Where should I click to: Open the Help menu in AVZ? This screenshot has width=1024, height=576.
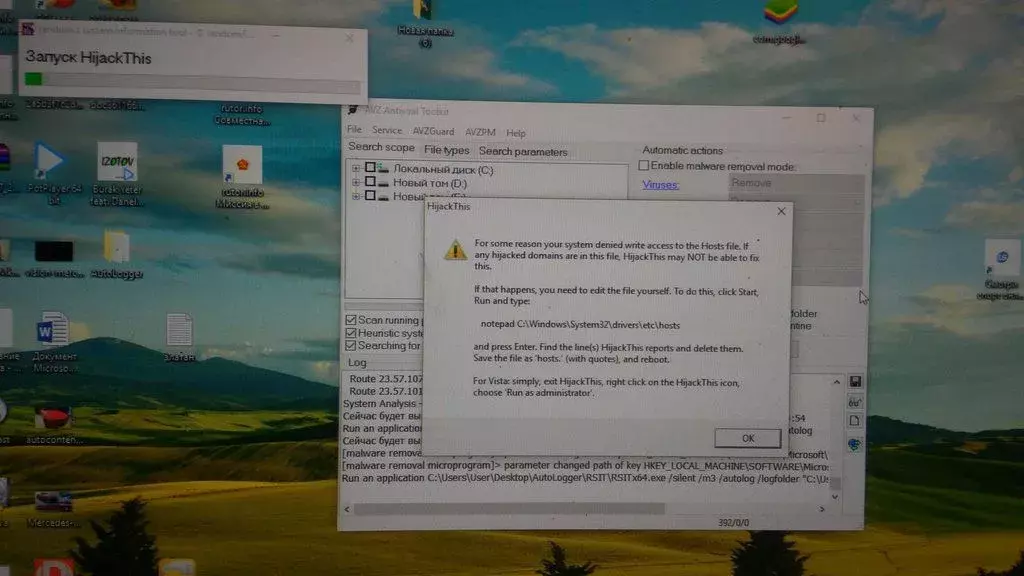516,133
